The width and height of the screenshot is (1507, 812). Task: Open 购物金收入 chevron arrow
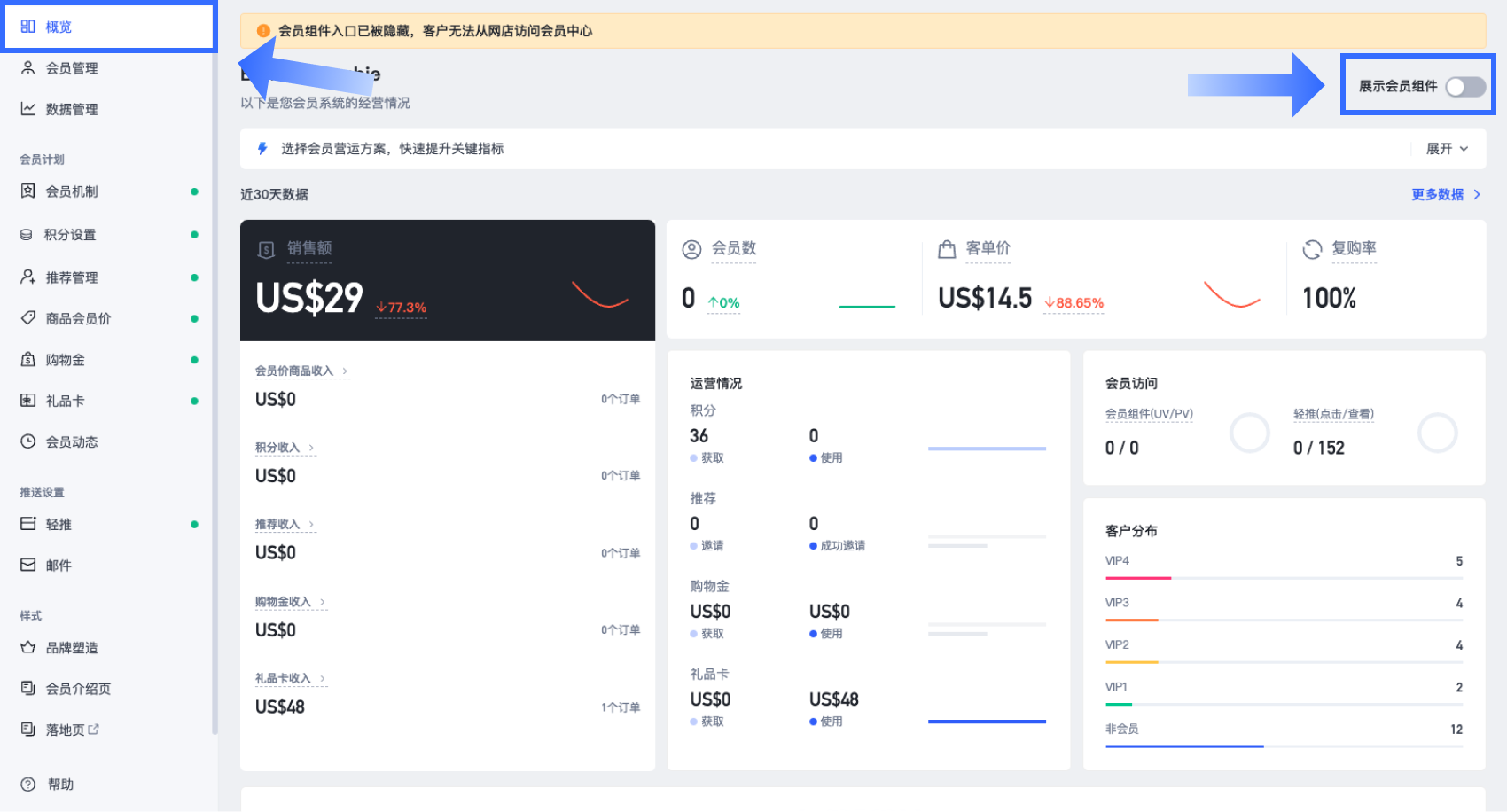(x=323, y=602)
